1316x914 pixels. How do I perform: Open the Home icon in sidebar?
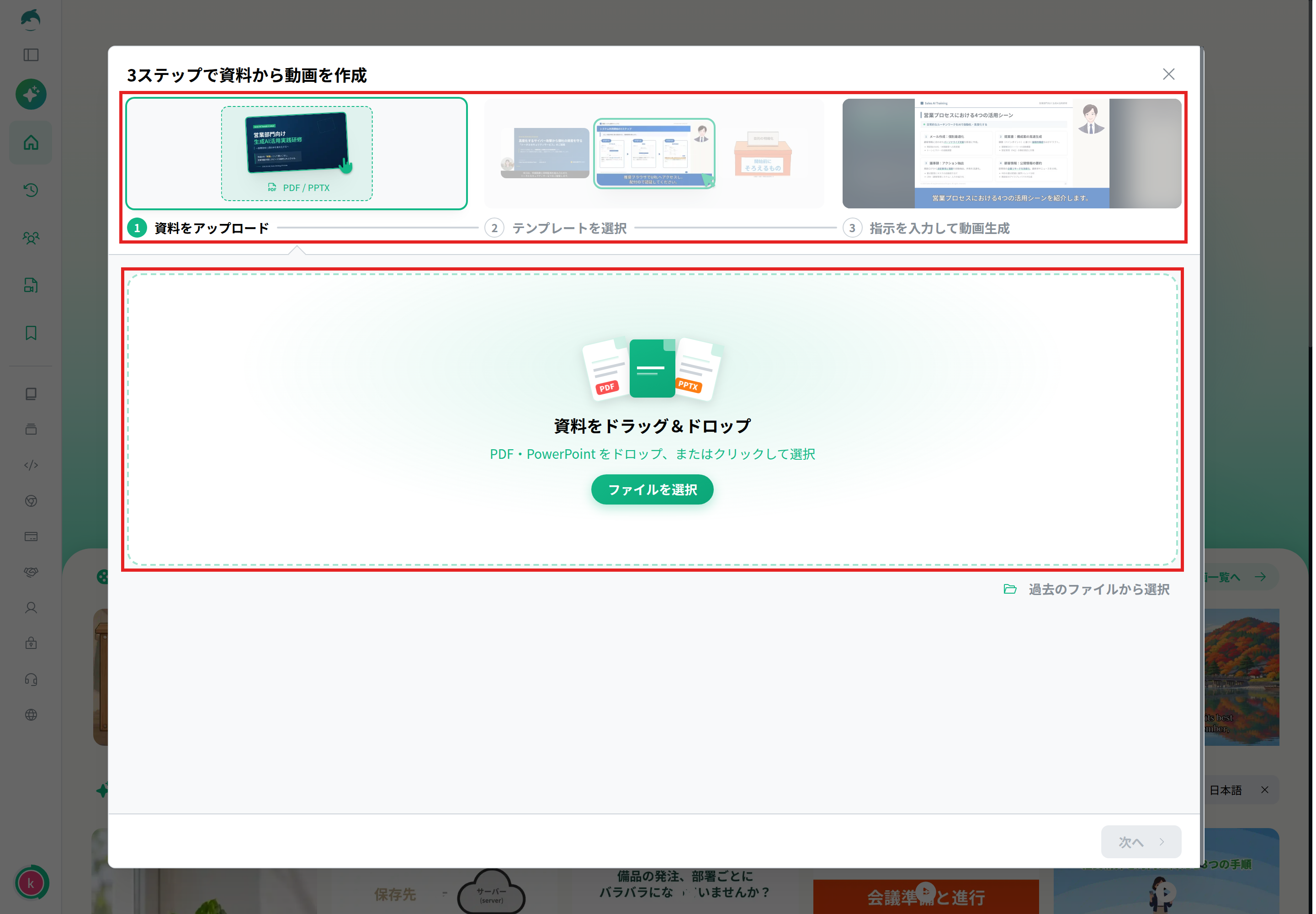point(31,143)
